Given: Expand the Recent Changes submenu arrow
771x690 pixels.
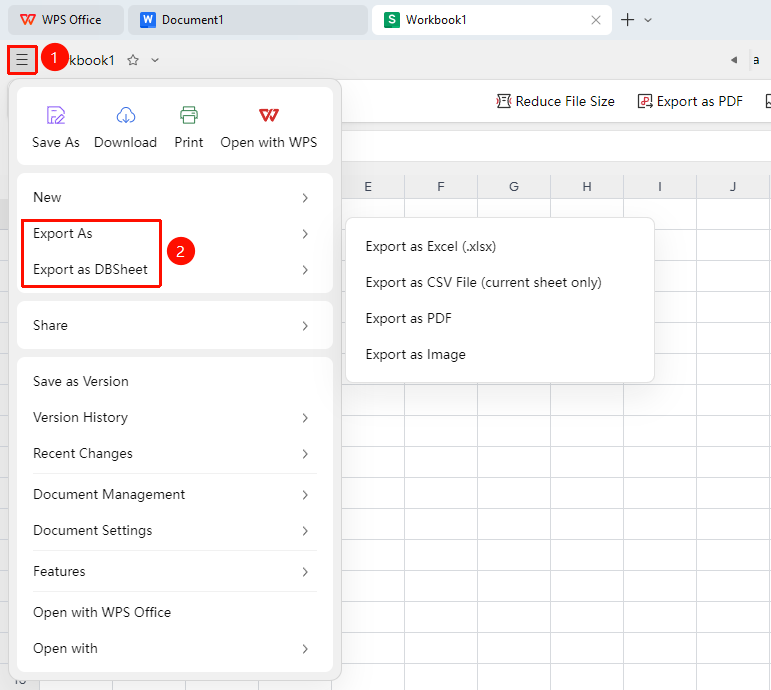Looking at the screenshot, I should click(305, 453).
